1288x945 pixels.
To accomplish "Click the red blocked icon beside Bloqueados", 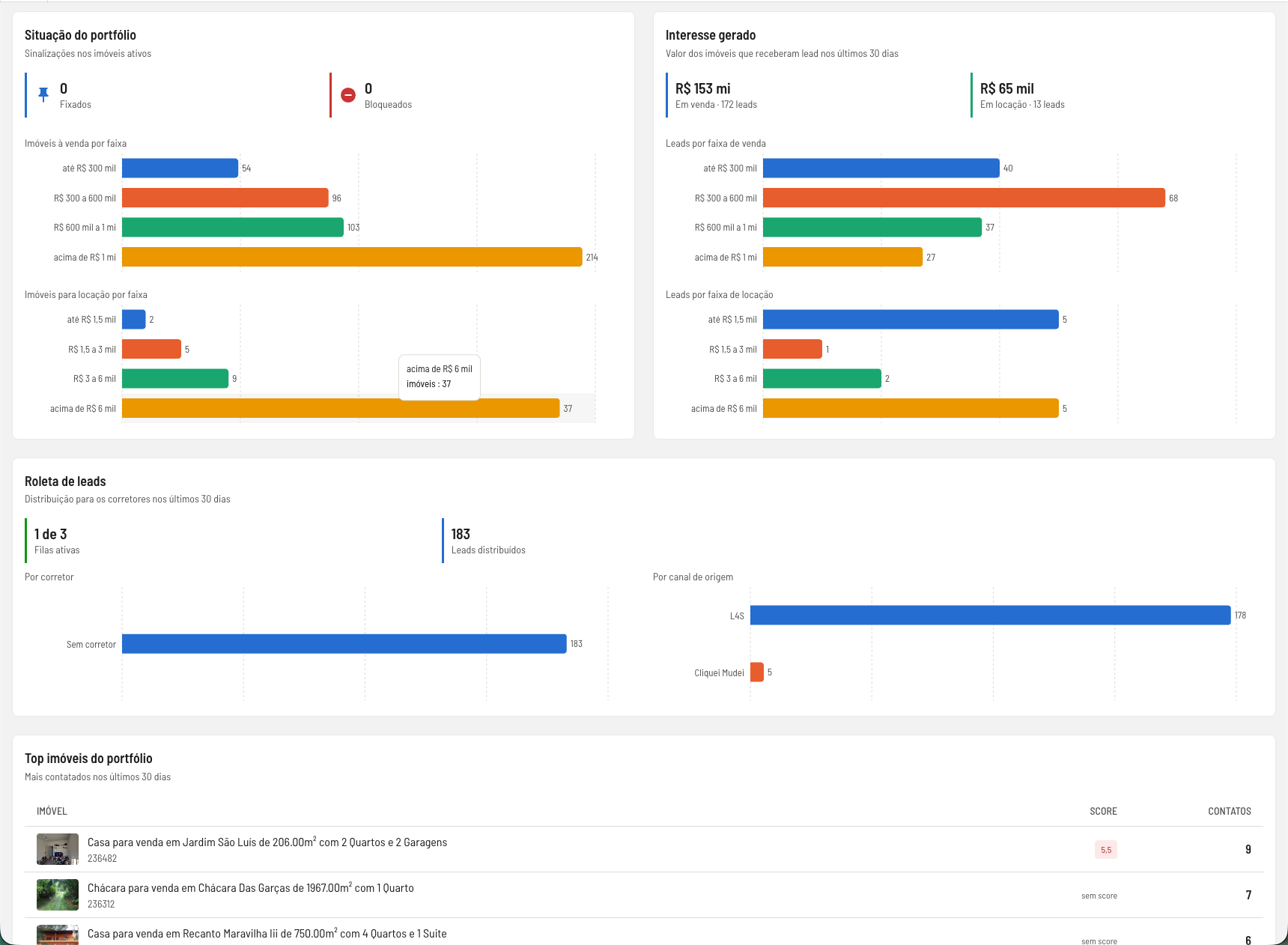I will 348,95.
